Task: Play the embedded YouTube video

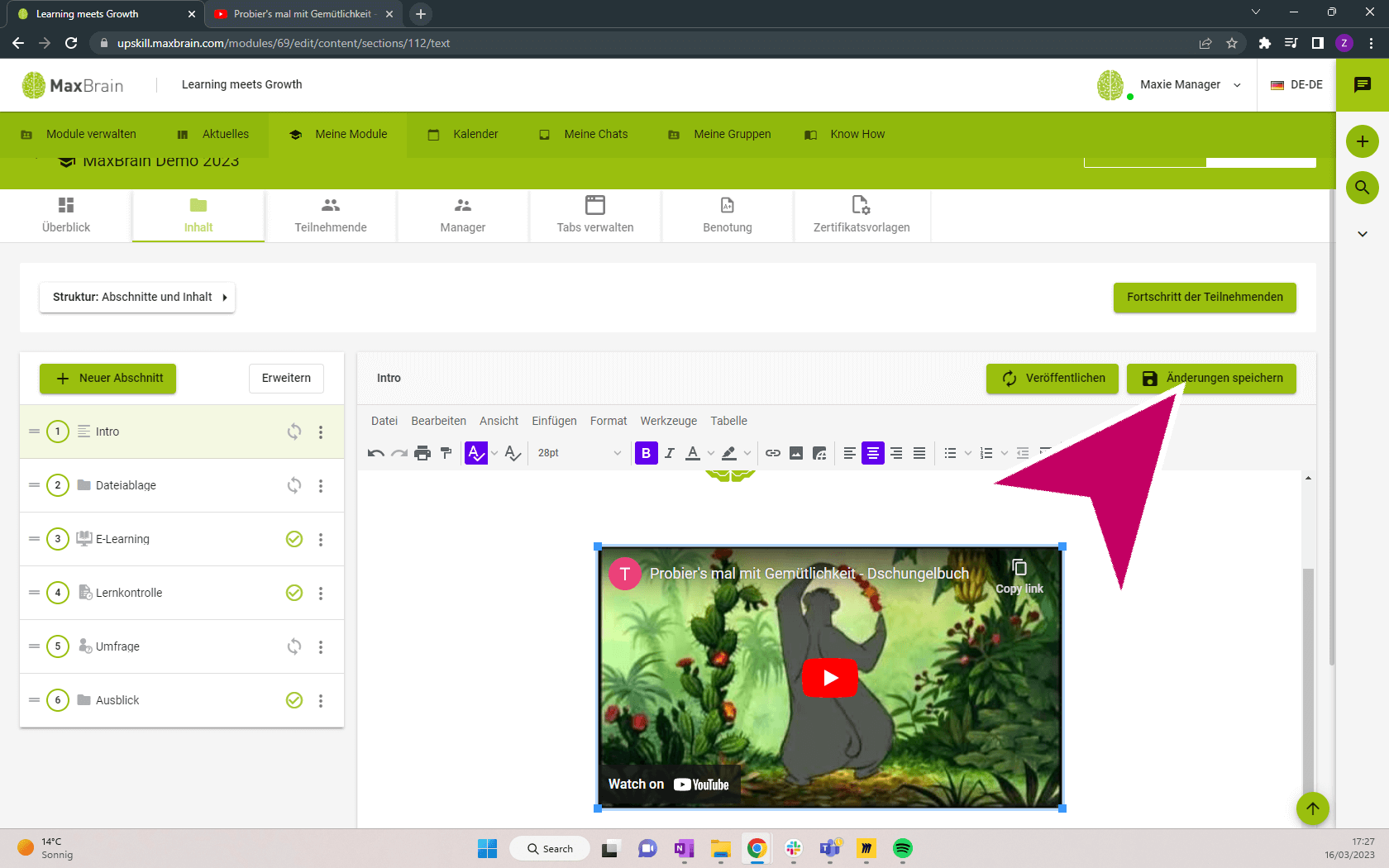Action: pyautogui.click(x=830, y=678)
